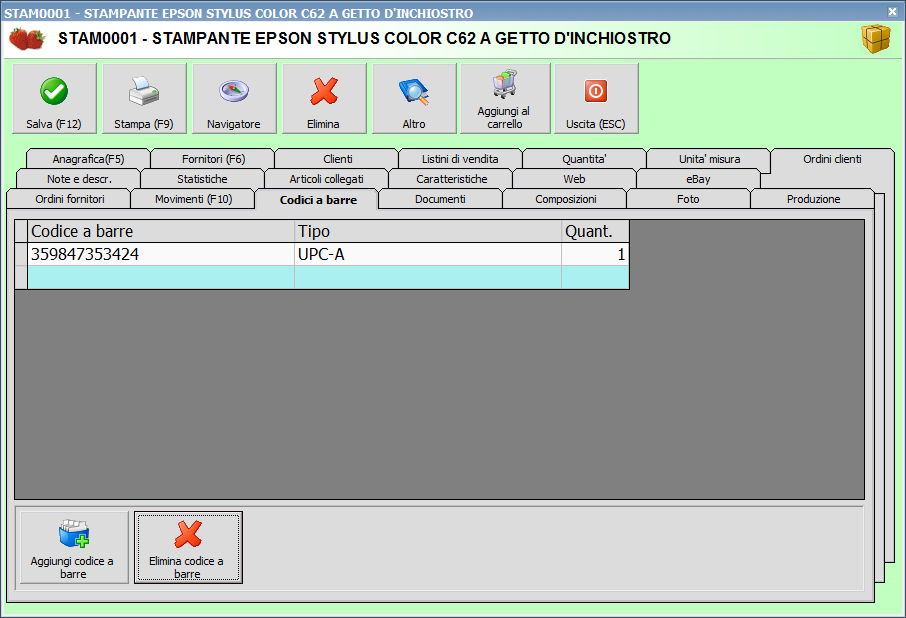This screenshot has width=906, height=618.
Task: Open the Documenti tab
Action: point(440,199)
